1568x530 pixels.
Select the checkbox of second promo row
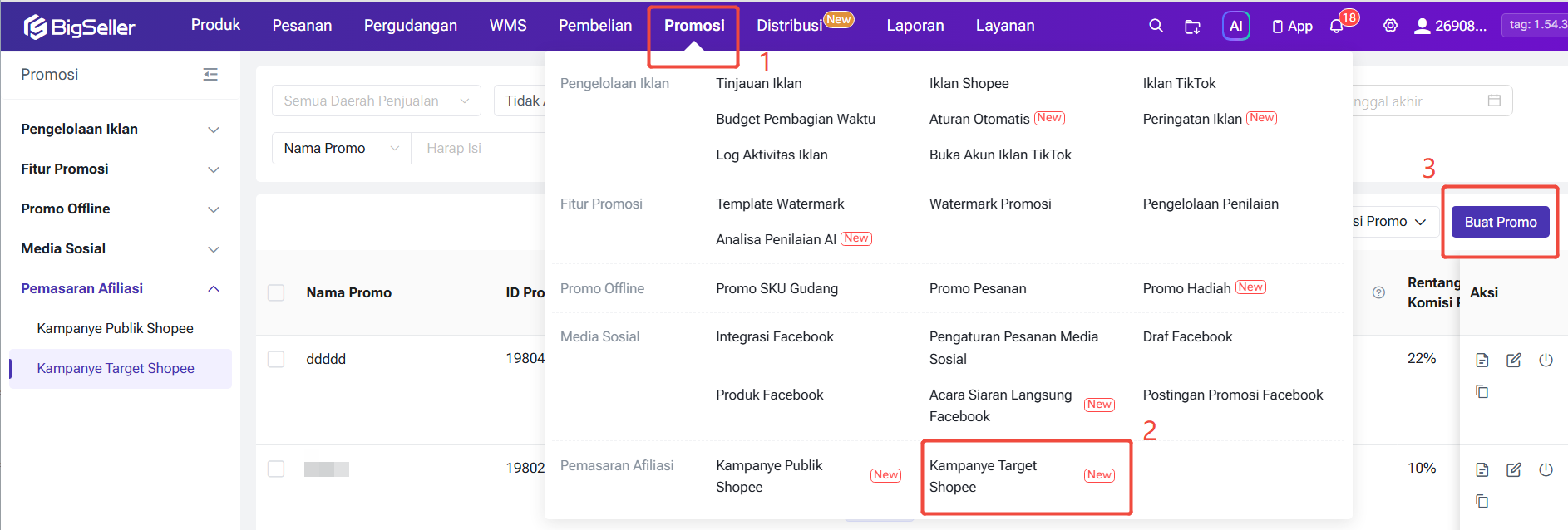tap(276, 469)
